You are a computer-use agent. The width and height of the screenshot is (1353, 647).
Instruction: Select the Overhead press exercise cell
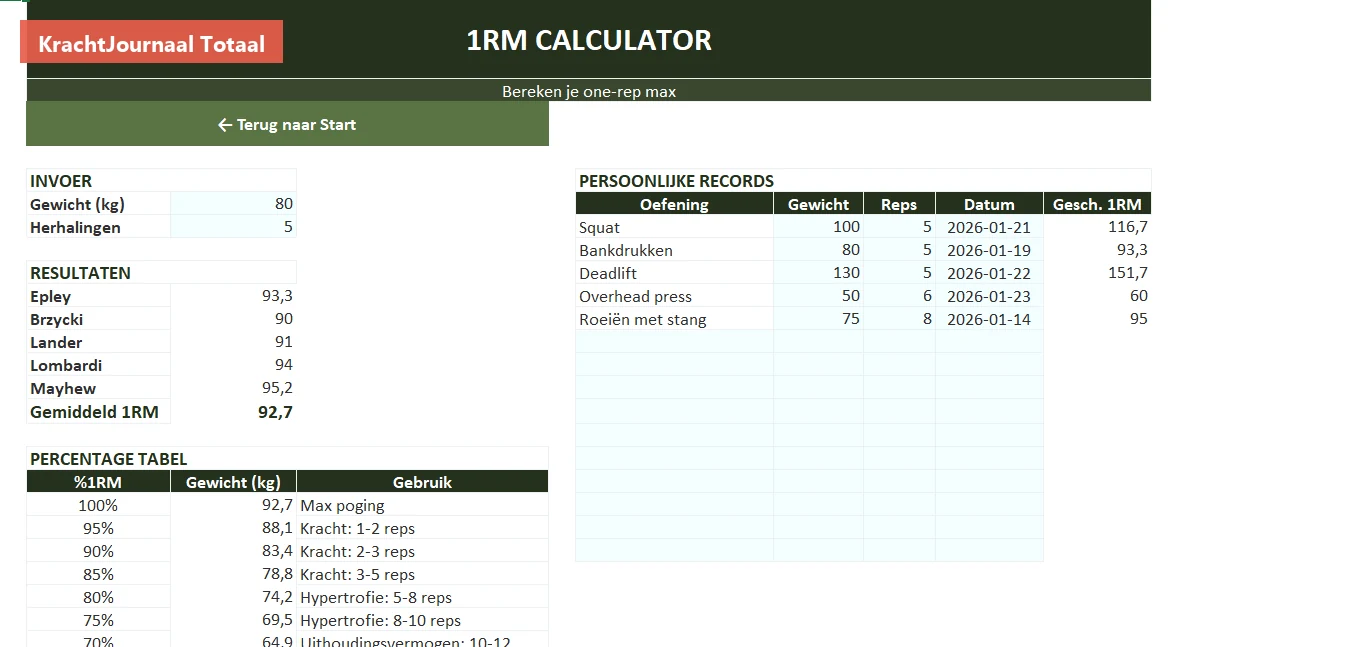(x=674, y=296)
